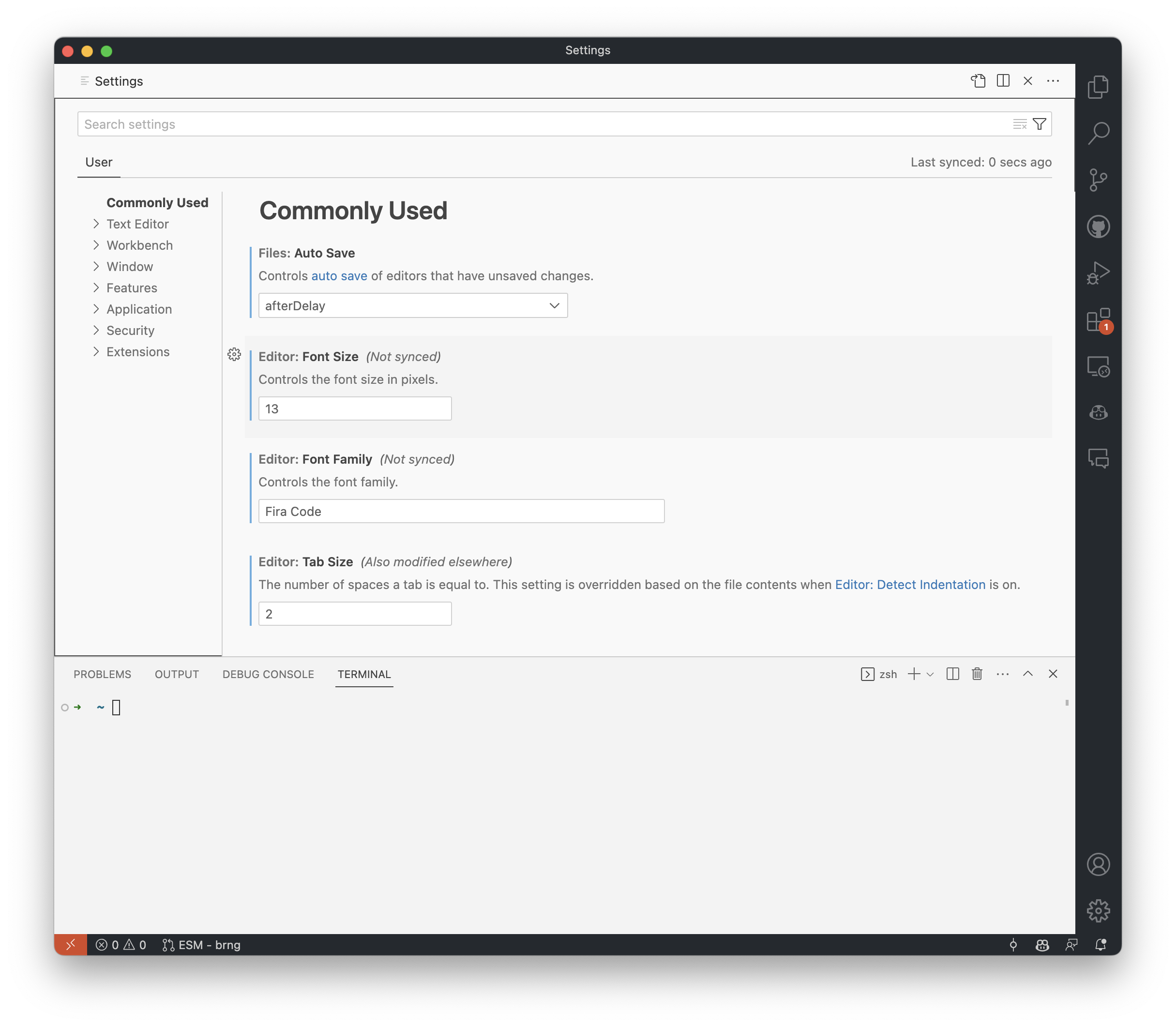Open the Extensions view showing one badge
Screen dimensions: 1176x1027
pyautogui.click(x=1099, y=320)
